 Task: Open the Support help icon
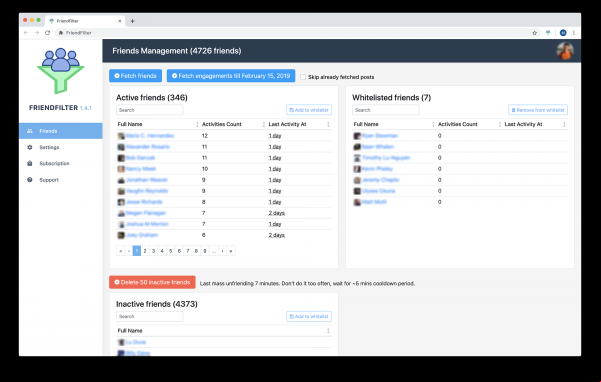pos(30,180)
